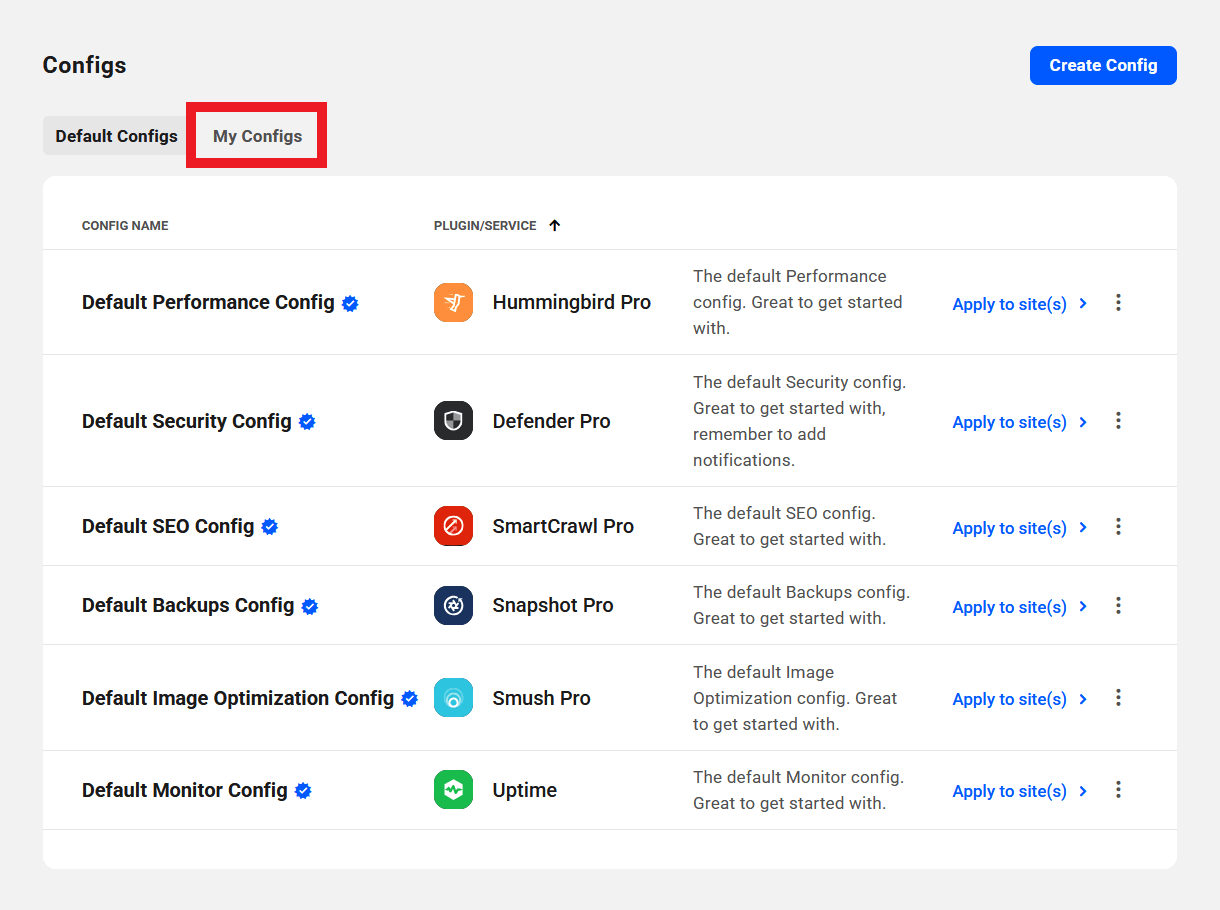Image resolution: width=1220 pixels, height=910 pixels.
Task: Click the Hummingbird Pro plugin icon
Action: click(453, 302)
